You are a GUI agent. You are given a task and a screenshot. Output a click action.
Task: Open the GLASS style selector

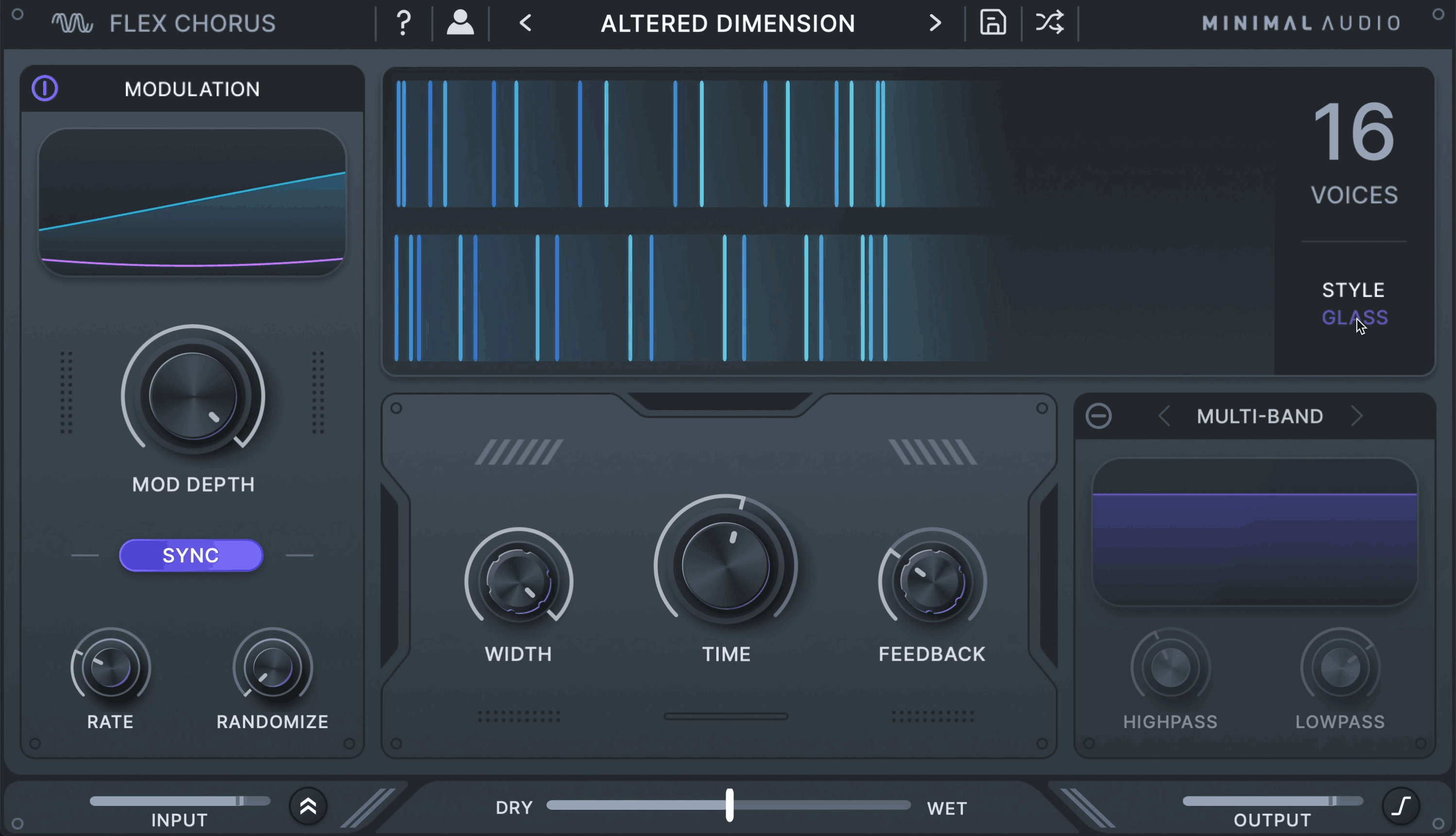point(1355,317)
